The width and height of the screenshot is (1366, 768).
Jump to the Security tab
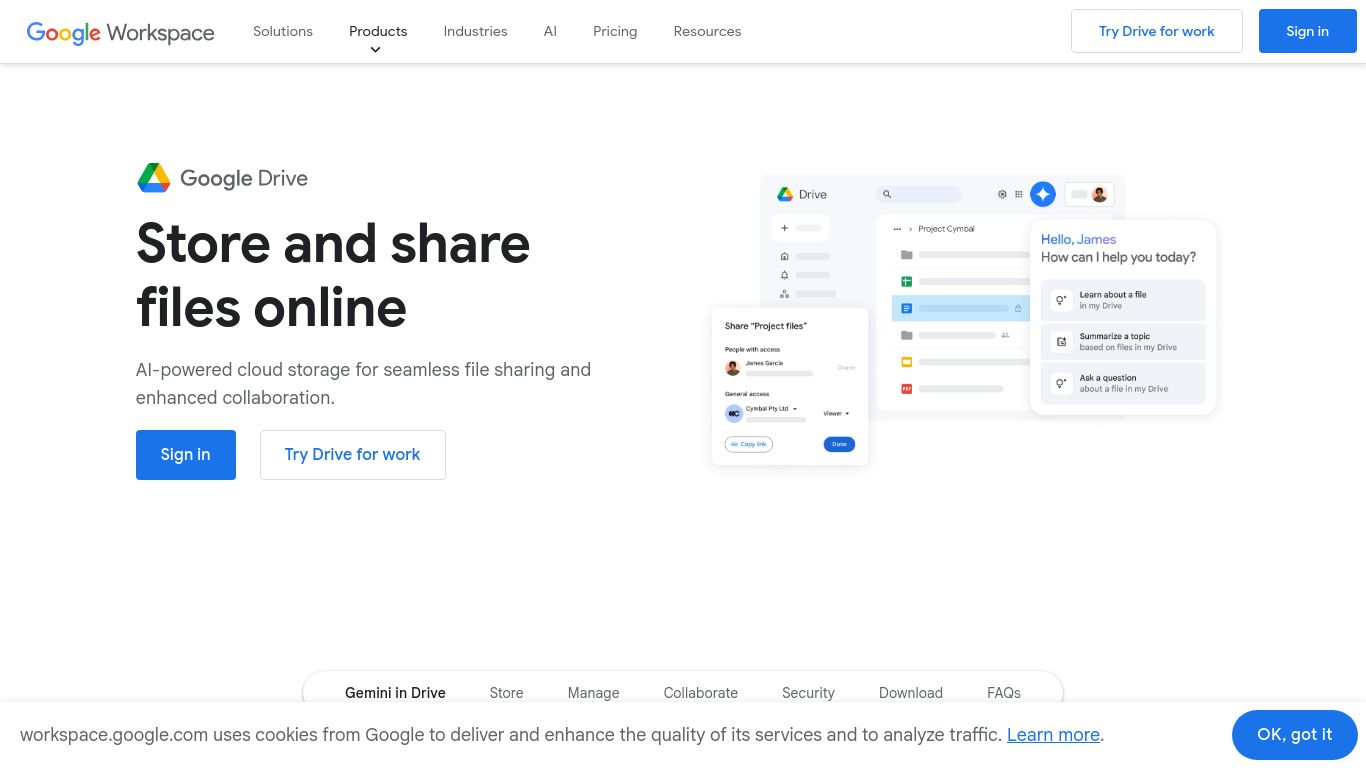point(808,692)
